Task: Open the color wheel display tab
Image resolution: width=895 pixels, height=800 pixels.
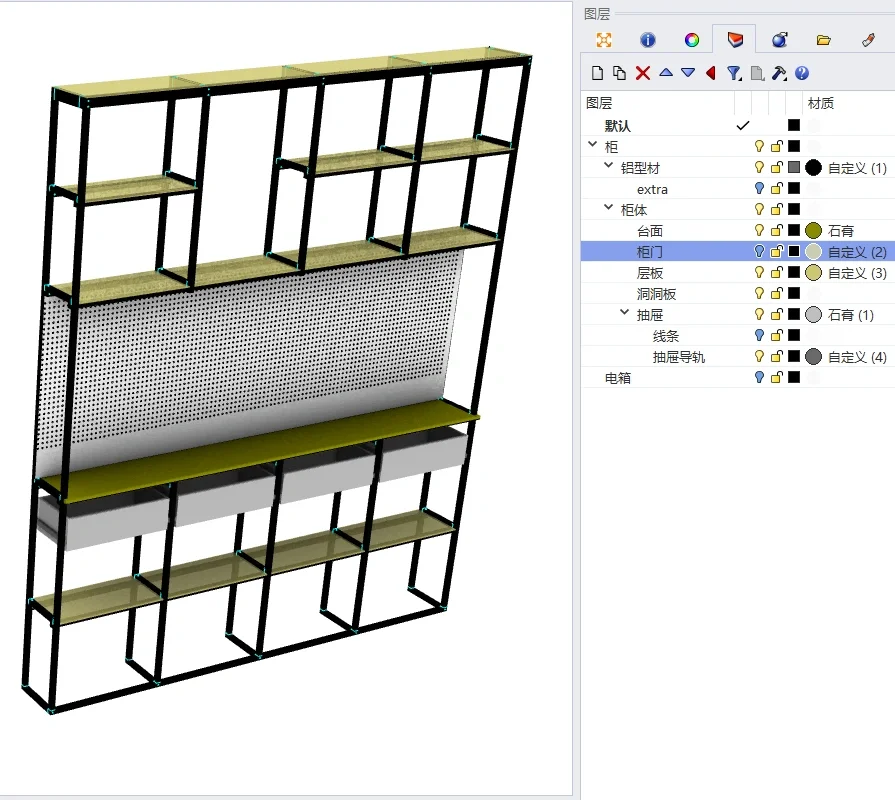Action: pyautogui.click(x=692, y=40)
